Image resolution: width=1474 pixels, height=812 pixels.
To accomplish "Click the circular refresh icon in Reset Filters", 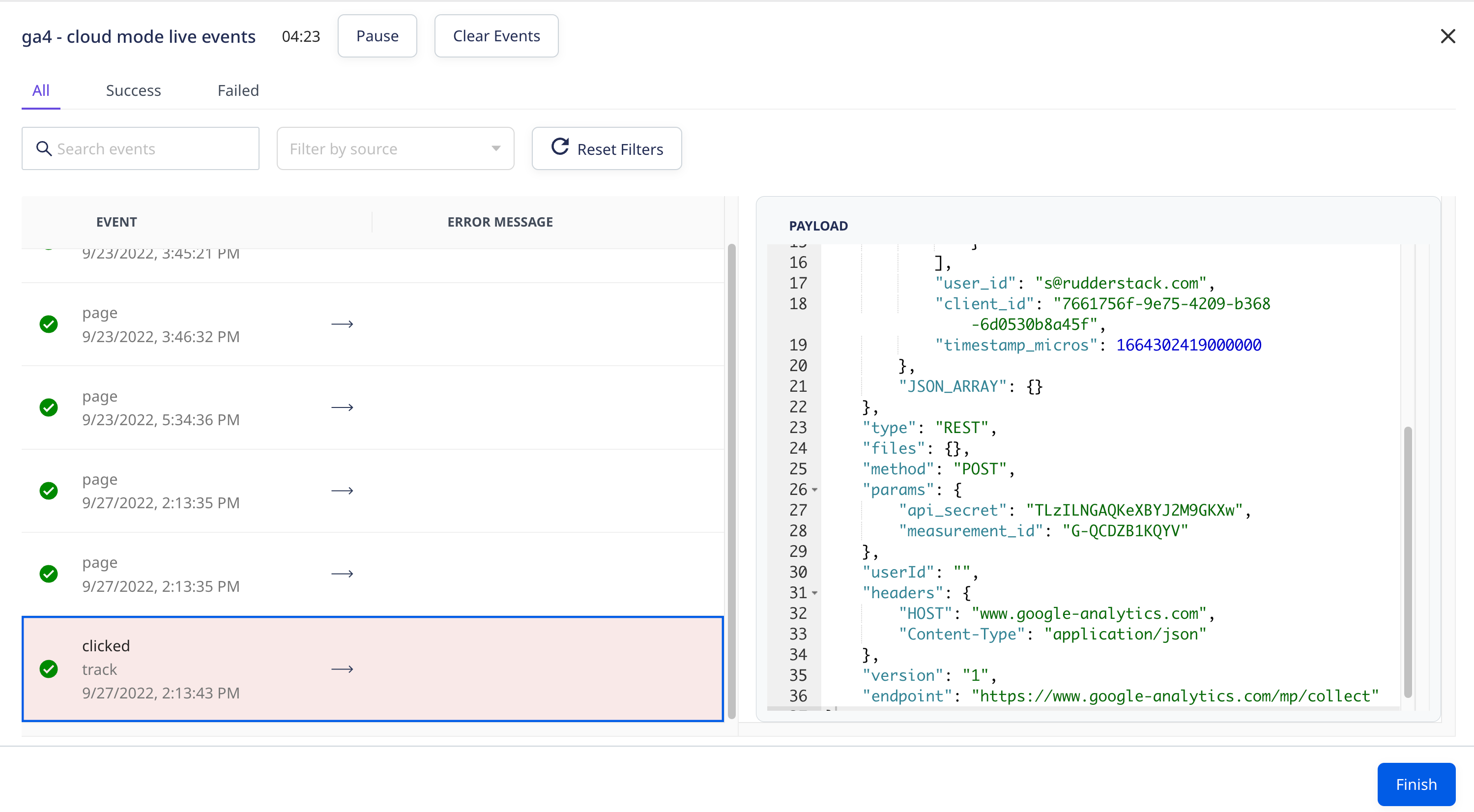I will (x=560, y=147).
